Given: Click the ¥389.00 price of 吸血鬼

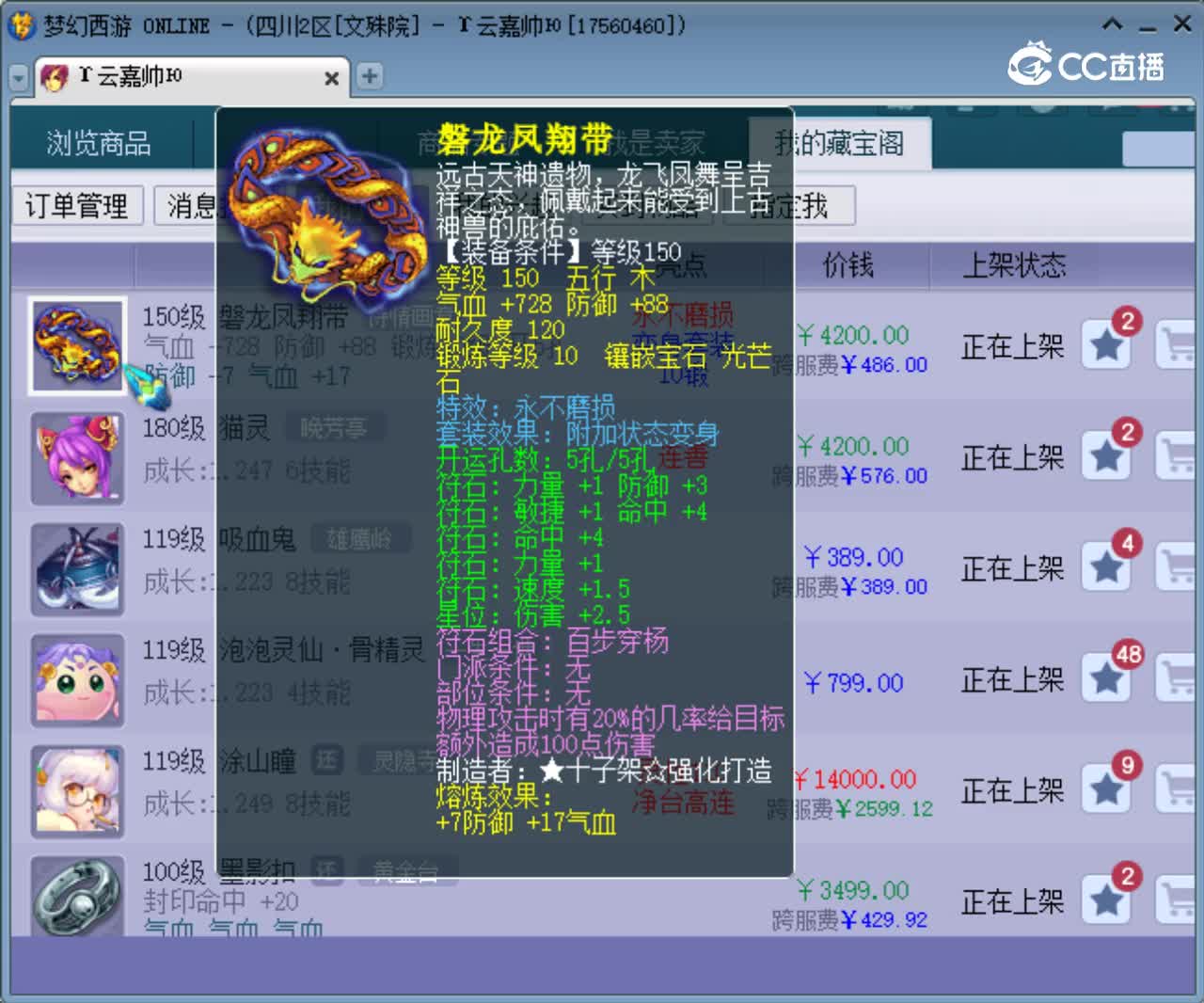Looking at the screenshot, I should pyautogui.click(x=854, y=557).
